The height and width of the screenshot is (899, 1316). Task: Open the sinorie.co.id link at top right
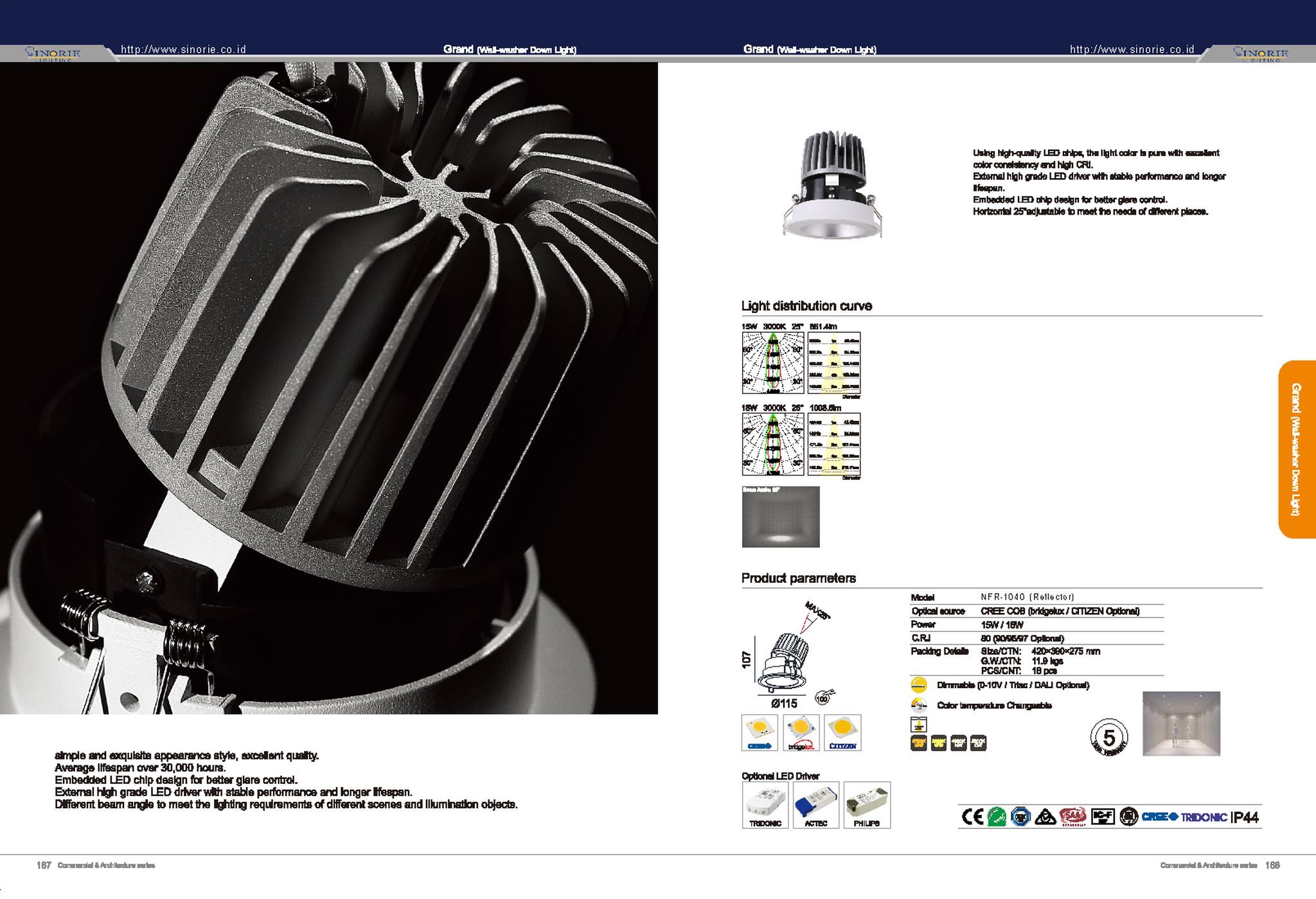point(1132,49)
